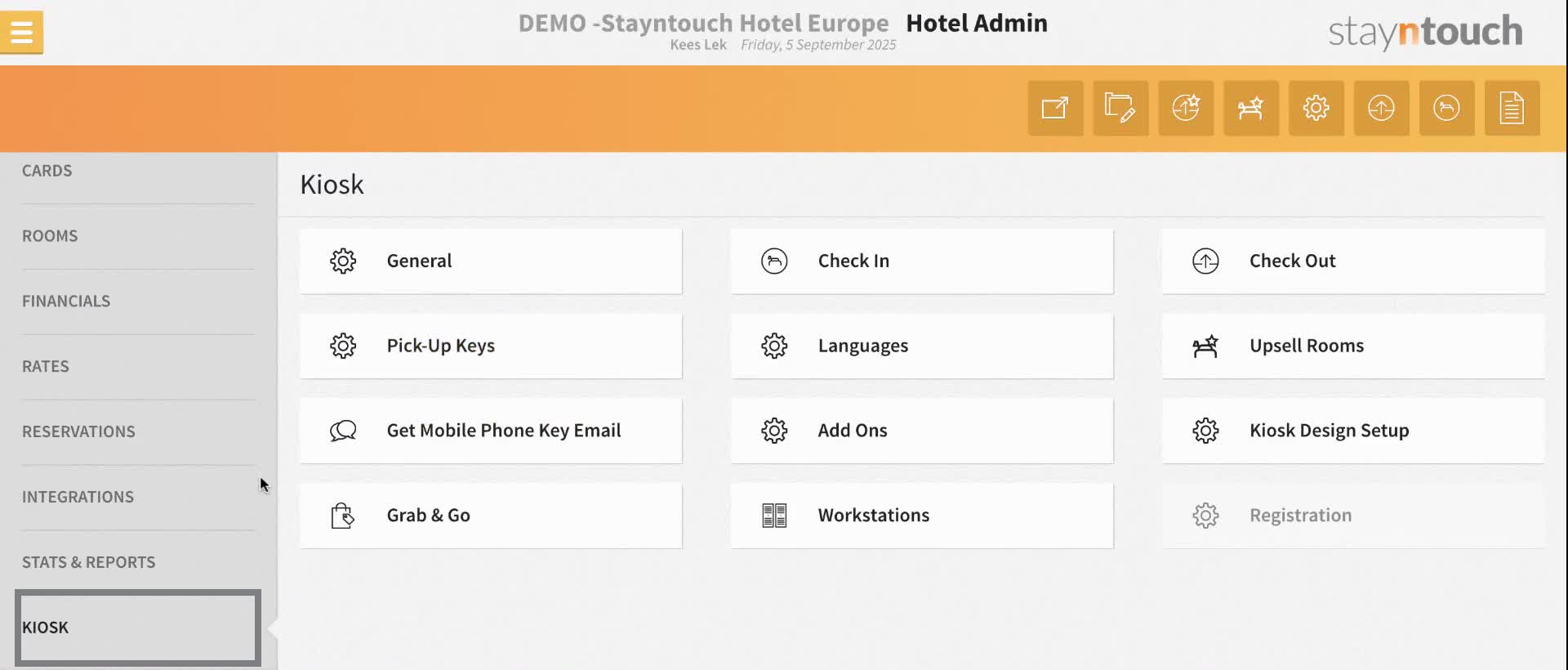Click the gear icon beside Languages

coord(774,346)
